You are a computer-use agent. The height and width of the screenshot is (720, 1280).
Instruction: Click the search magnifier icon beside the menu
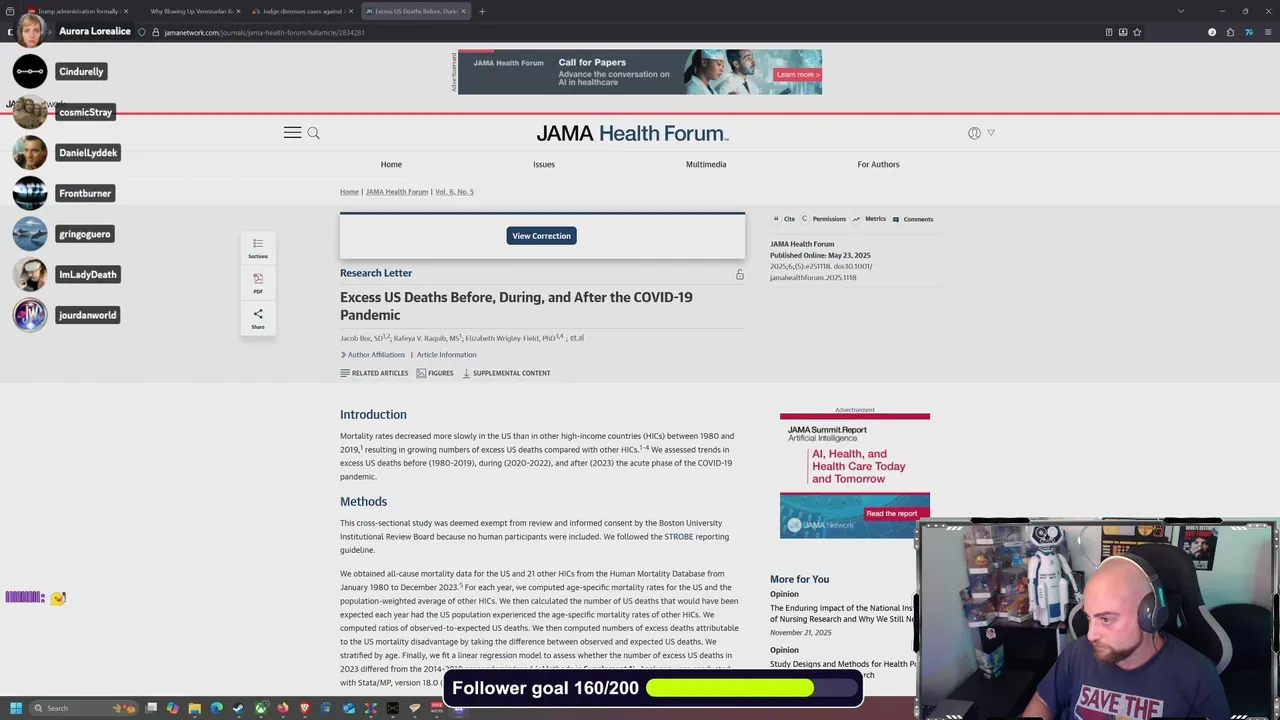(x=314, y=133)
